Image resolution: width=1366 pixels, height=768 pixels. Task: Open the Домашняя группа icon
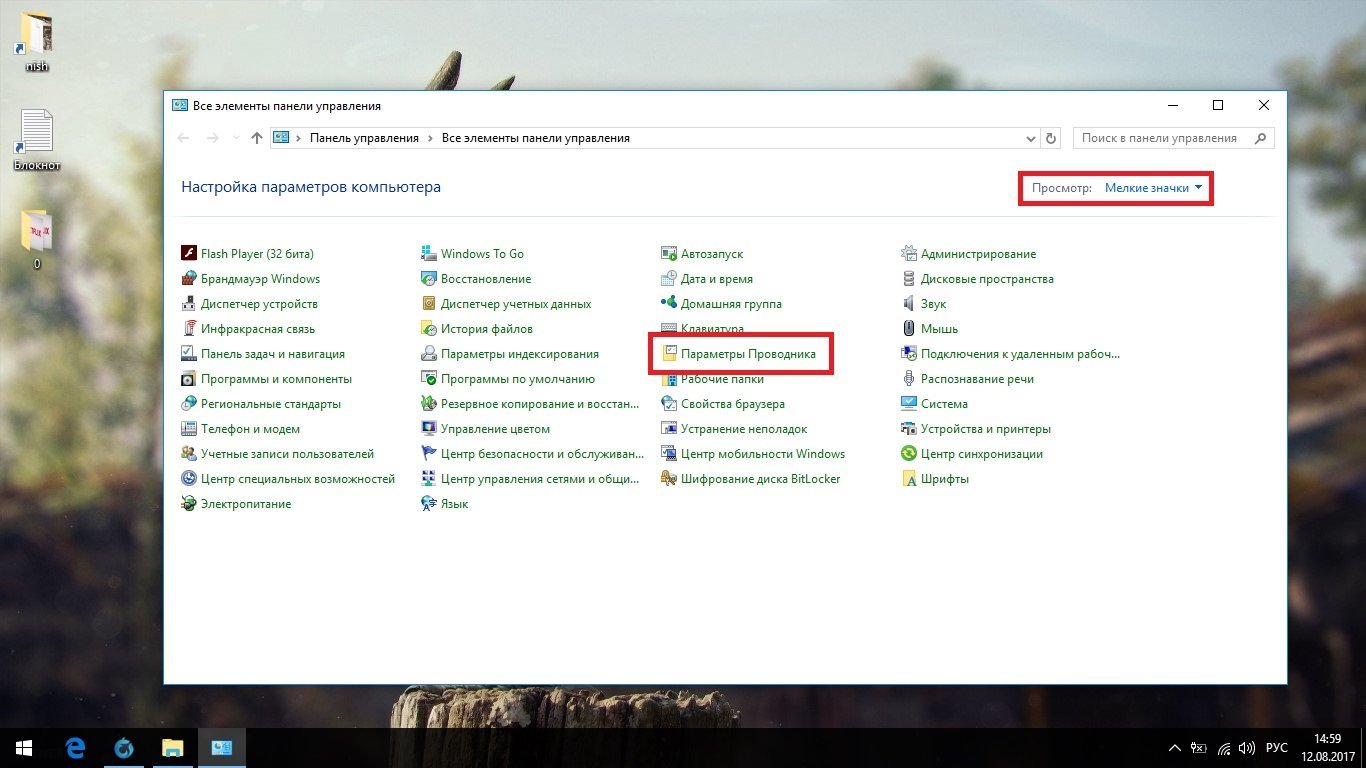pyautogui.click(x=669, y=304)
